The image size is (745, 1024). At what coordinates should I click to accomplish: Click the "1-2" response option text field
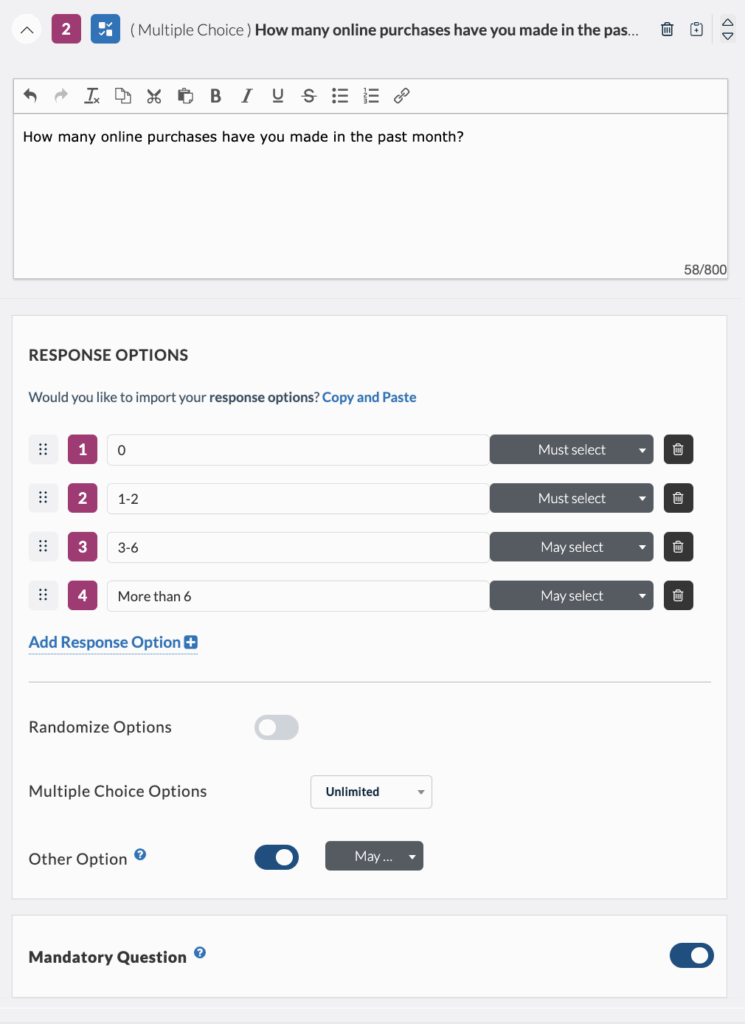(x=297, y=498)
